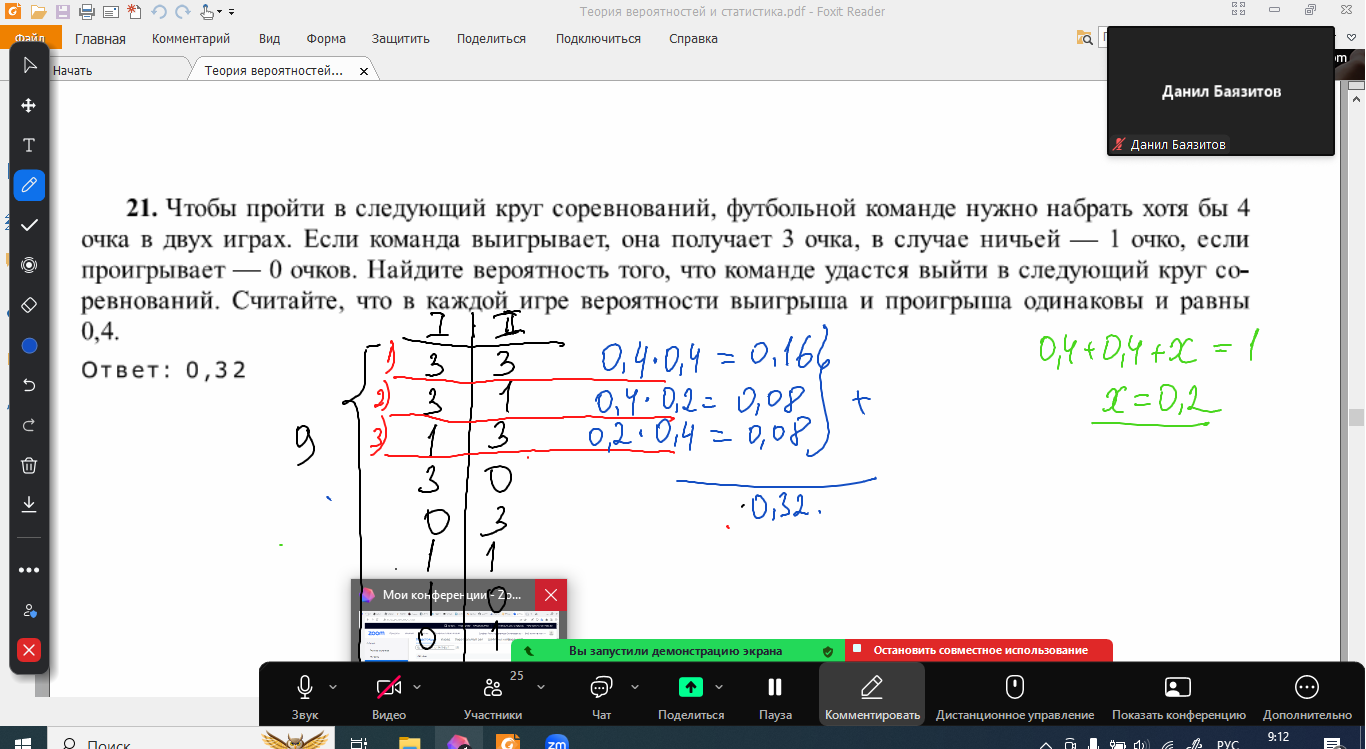
Task: Toggle the microphone with Звук button
Action: click(305, 696)
